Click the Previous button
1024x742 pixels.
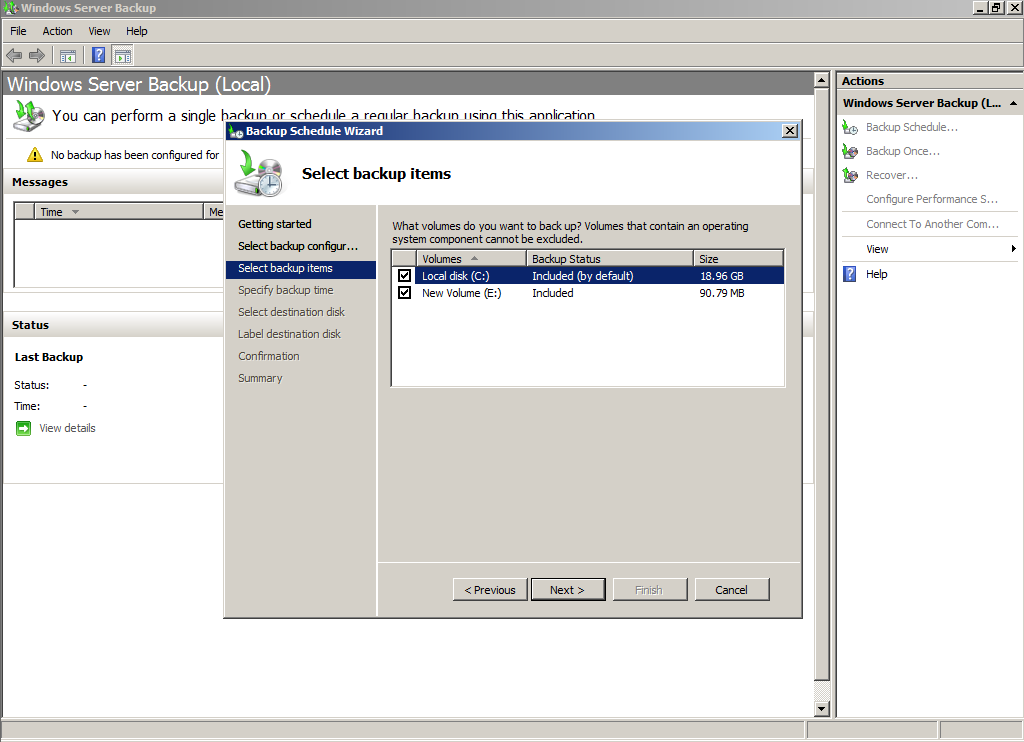coord(490,590)
